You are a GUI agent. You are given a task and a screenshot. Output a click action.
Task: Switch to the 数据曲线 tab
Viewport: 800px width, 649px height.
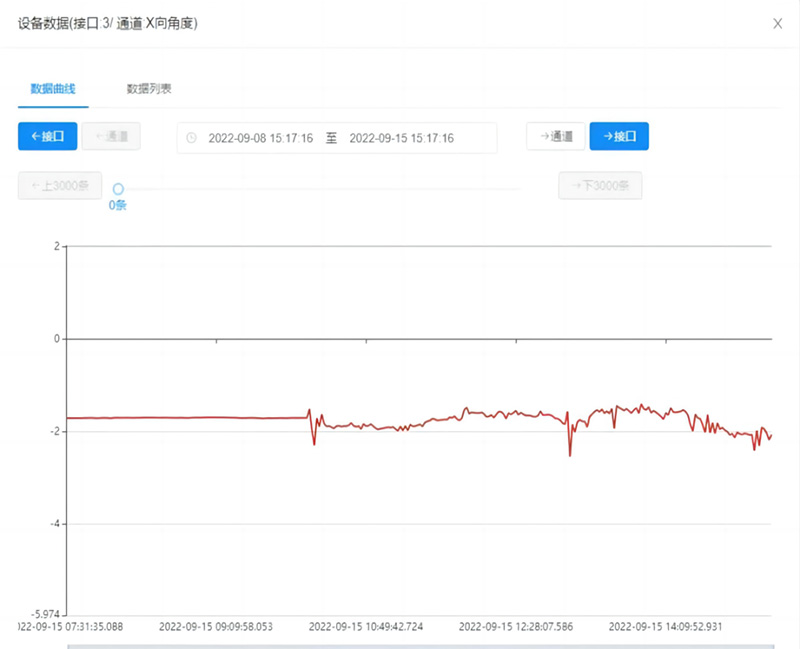click(x=53, y=88)
